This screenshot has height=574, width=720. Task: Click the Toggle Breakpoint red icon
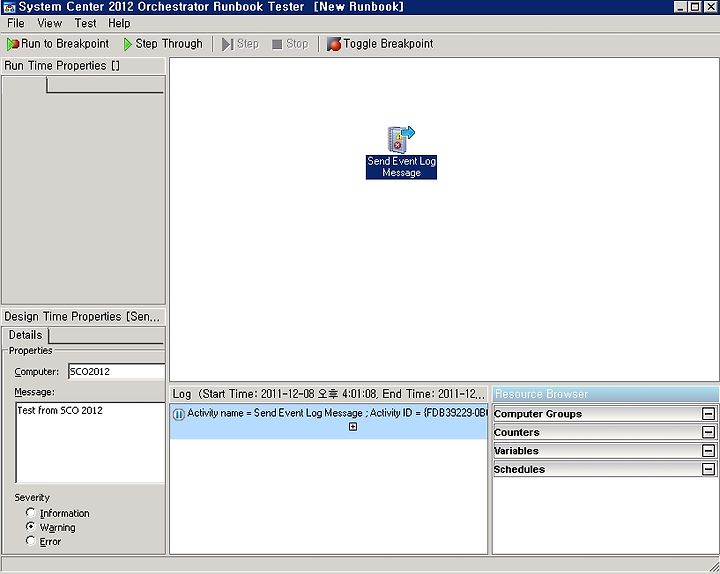[x=334, y=44]
